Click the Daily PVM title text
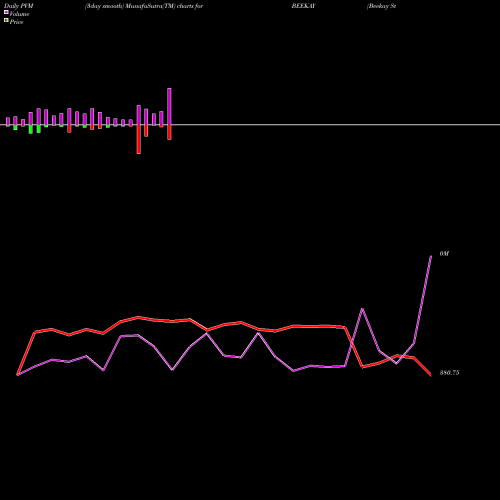Viewport: 500px width, 500px height. (19, 6)
